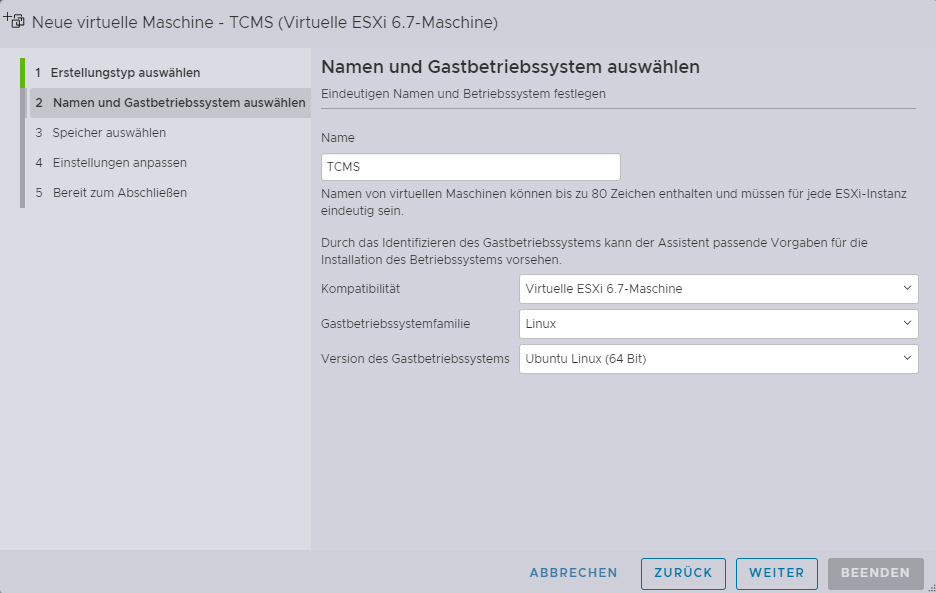Click the Kompatibilität field label

coord(360,289)
